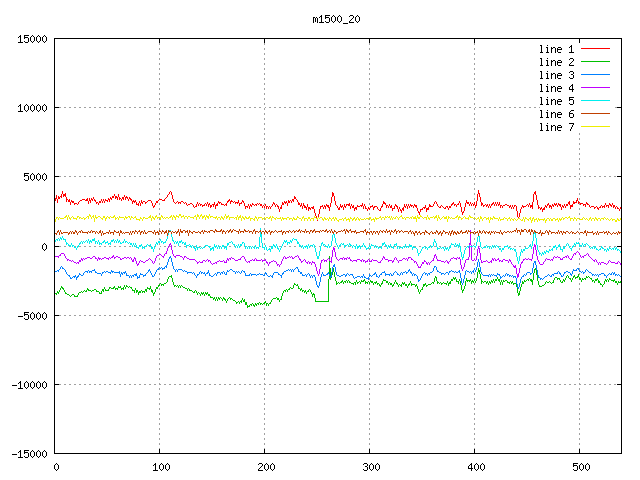
Task: Click the chart title m1500_20
Action: point(336,18)
